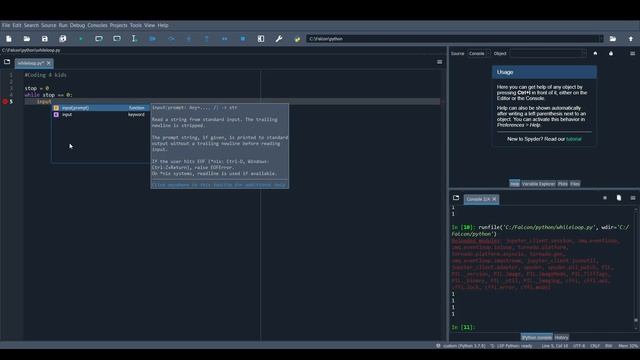Run current cell toolbar icon
This screenshot has width=640, height=360.
99,39
